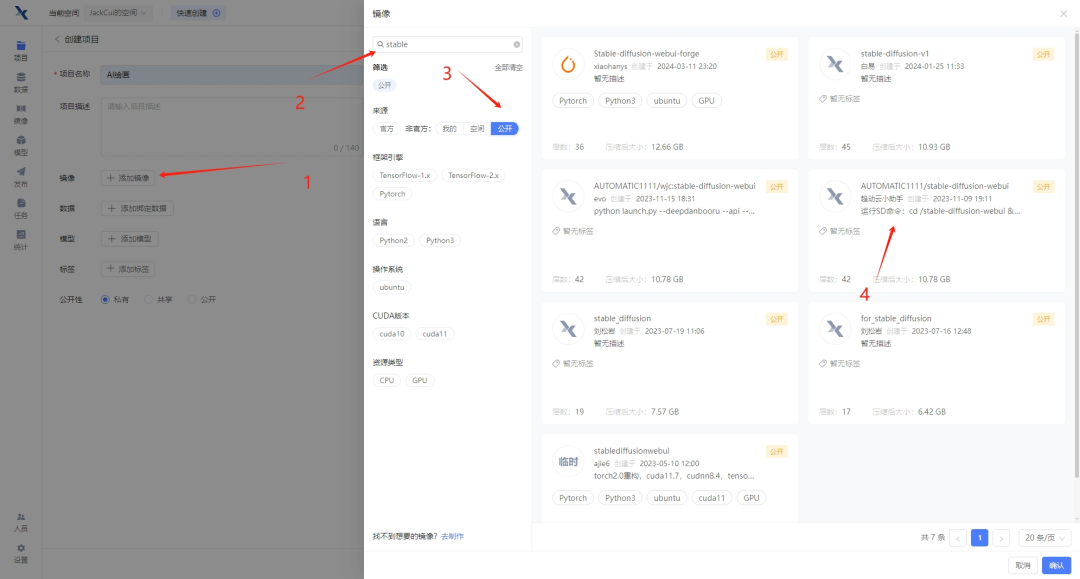Image resolution: width=1080 pixels, height=579 pixels.
Task: Select page 1 in the pagination
Action: tap(979, 538)
